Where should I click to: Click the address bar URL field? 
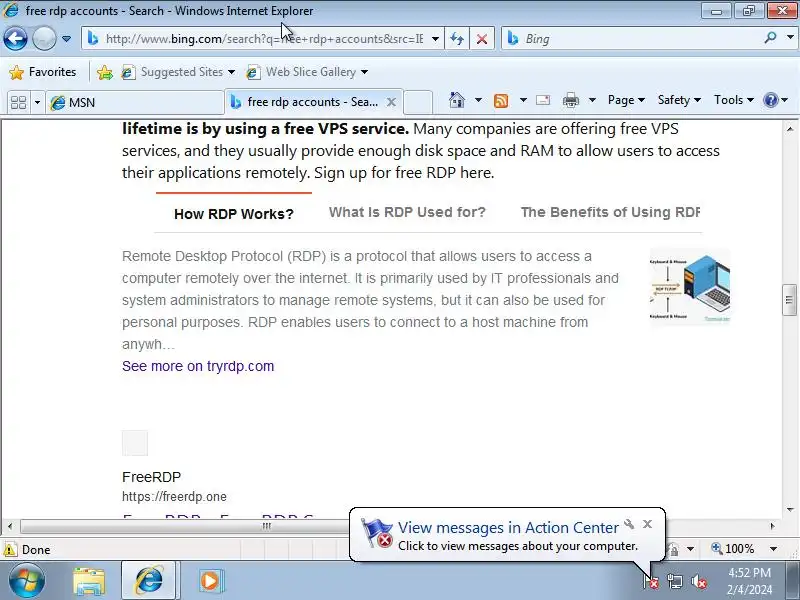coord(264,39)
